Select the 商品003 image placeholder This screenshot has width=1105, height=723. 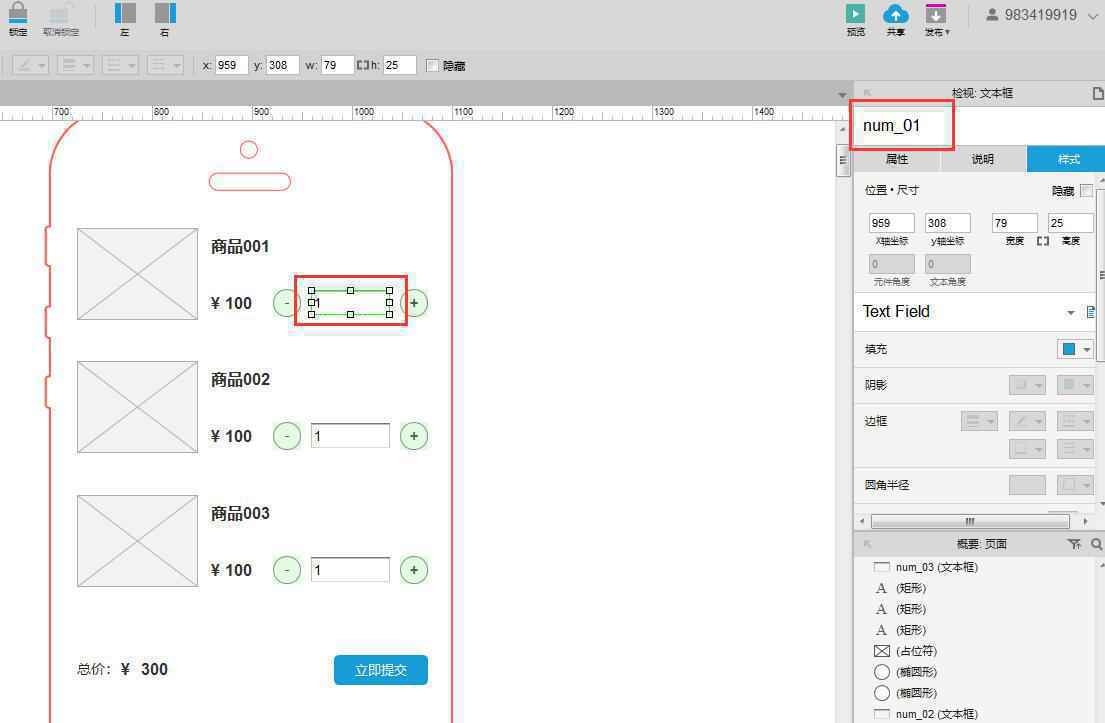[x=137, y=541]
